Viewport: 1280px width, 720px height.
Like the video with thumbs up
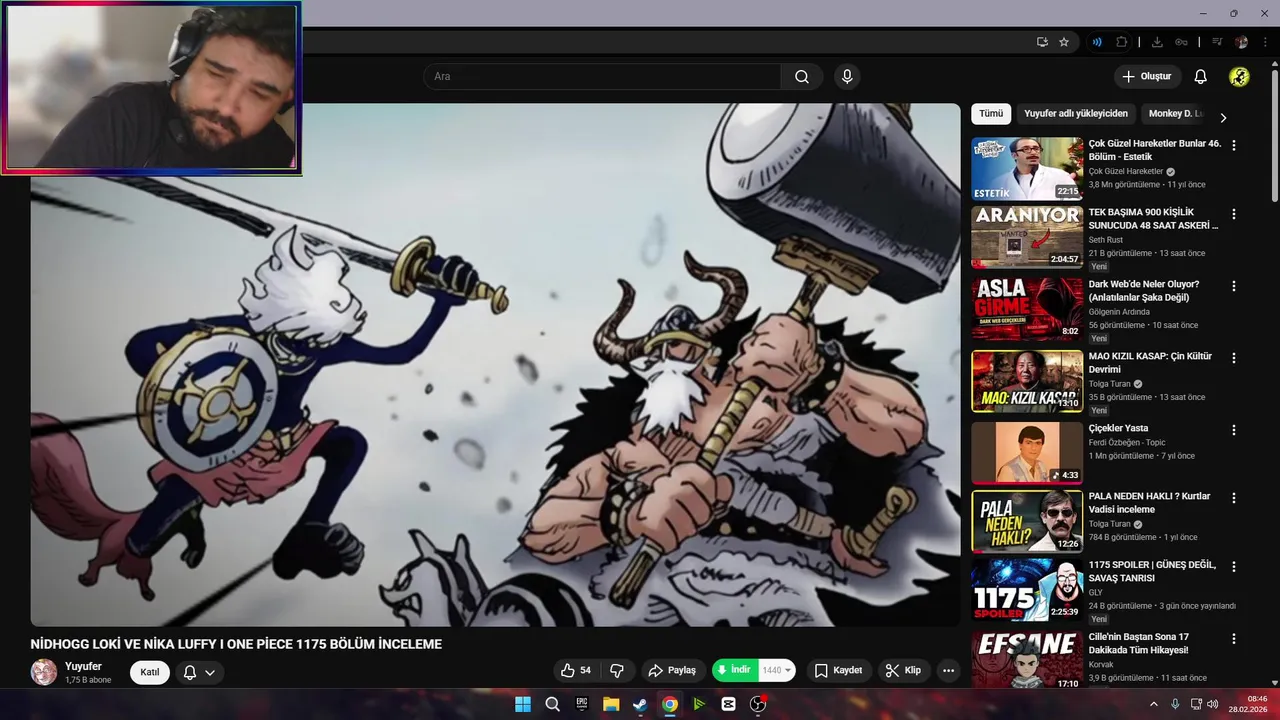pos(576,670)
